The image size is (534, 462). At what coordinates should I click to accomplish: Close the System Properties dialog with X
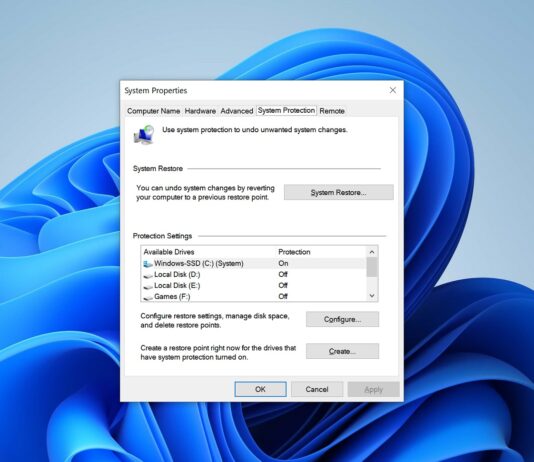pyautogui.click(x=393, y=90)
